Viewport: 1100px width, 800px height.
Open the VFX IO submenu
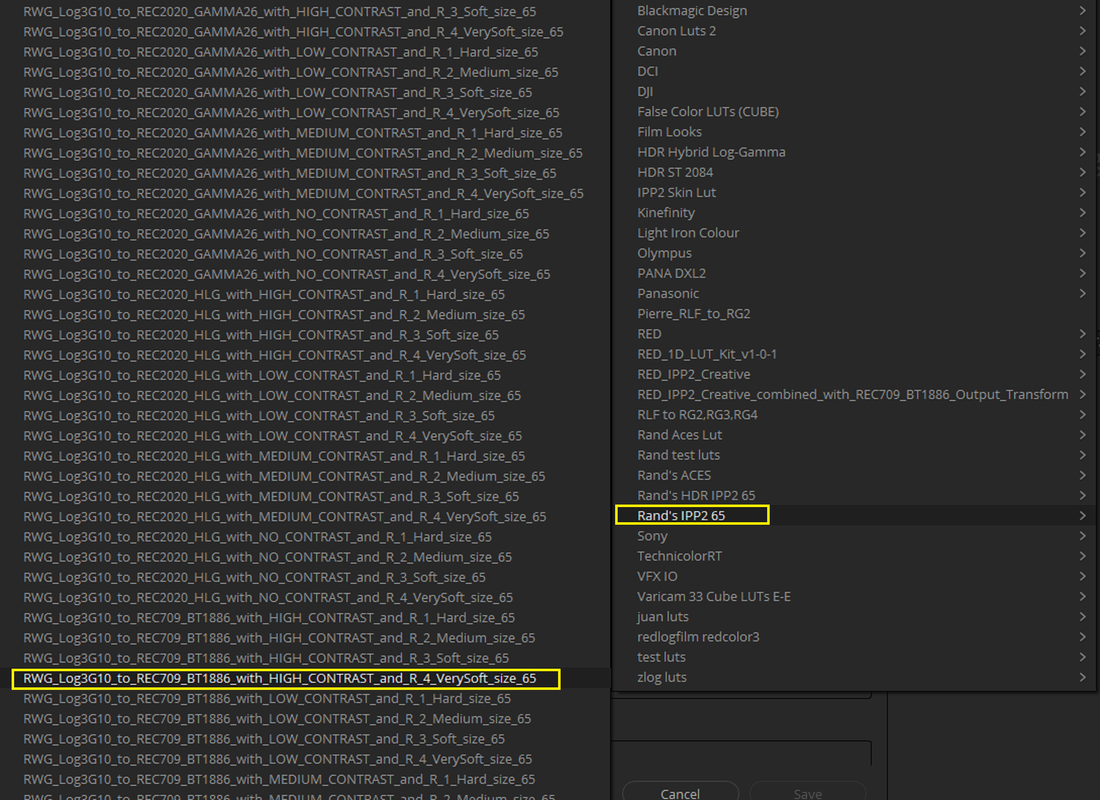pyautogui.click(x=854, y=576)
